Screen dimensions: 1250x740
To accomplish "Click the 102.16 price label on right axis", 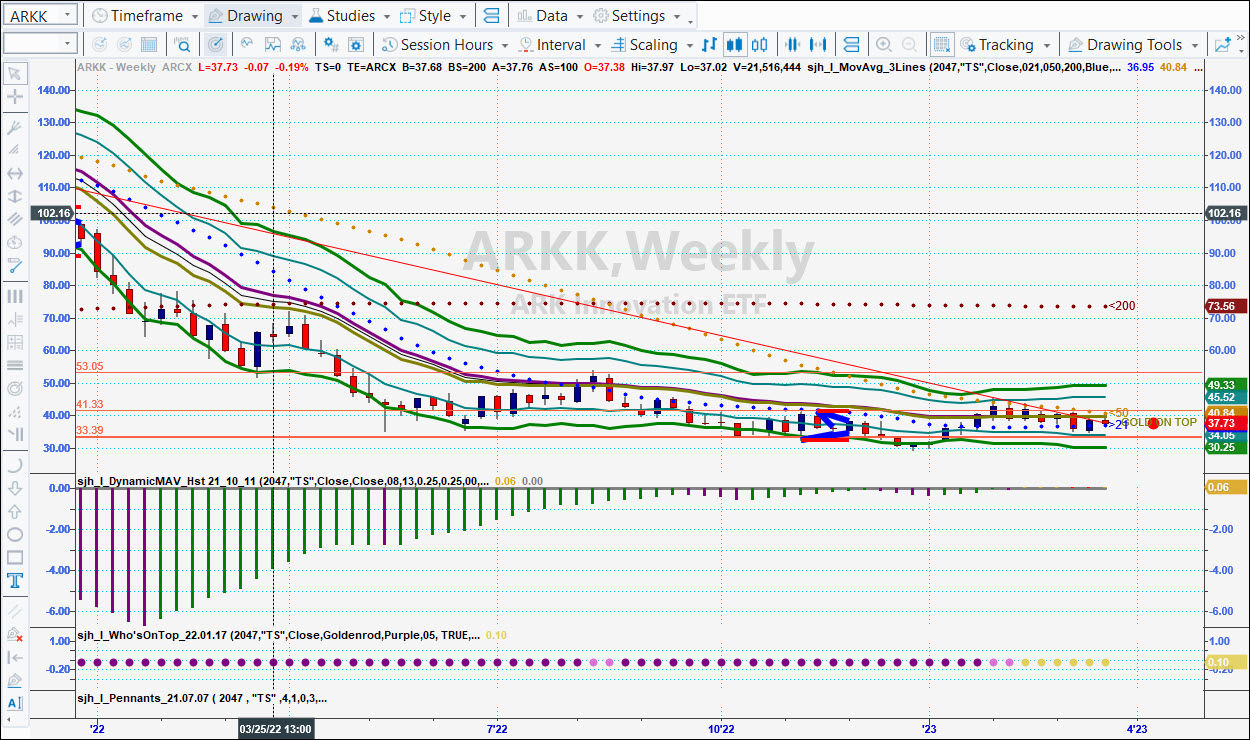I will pos(1225,213).
